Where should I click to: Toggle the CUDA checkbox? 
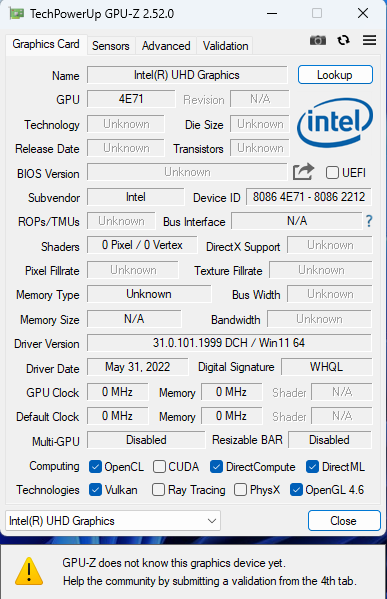pyautogui.click(x=159, y=466)
